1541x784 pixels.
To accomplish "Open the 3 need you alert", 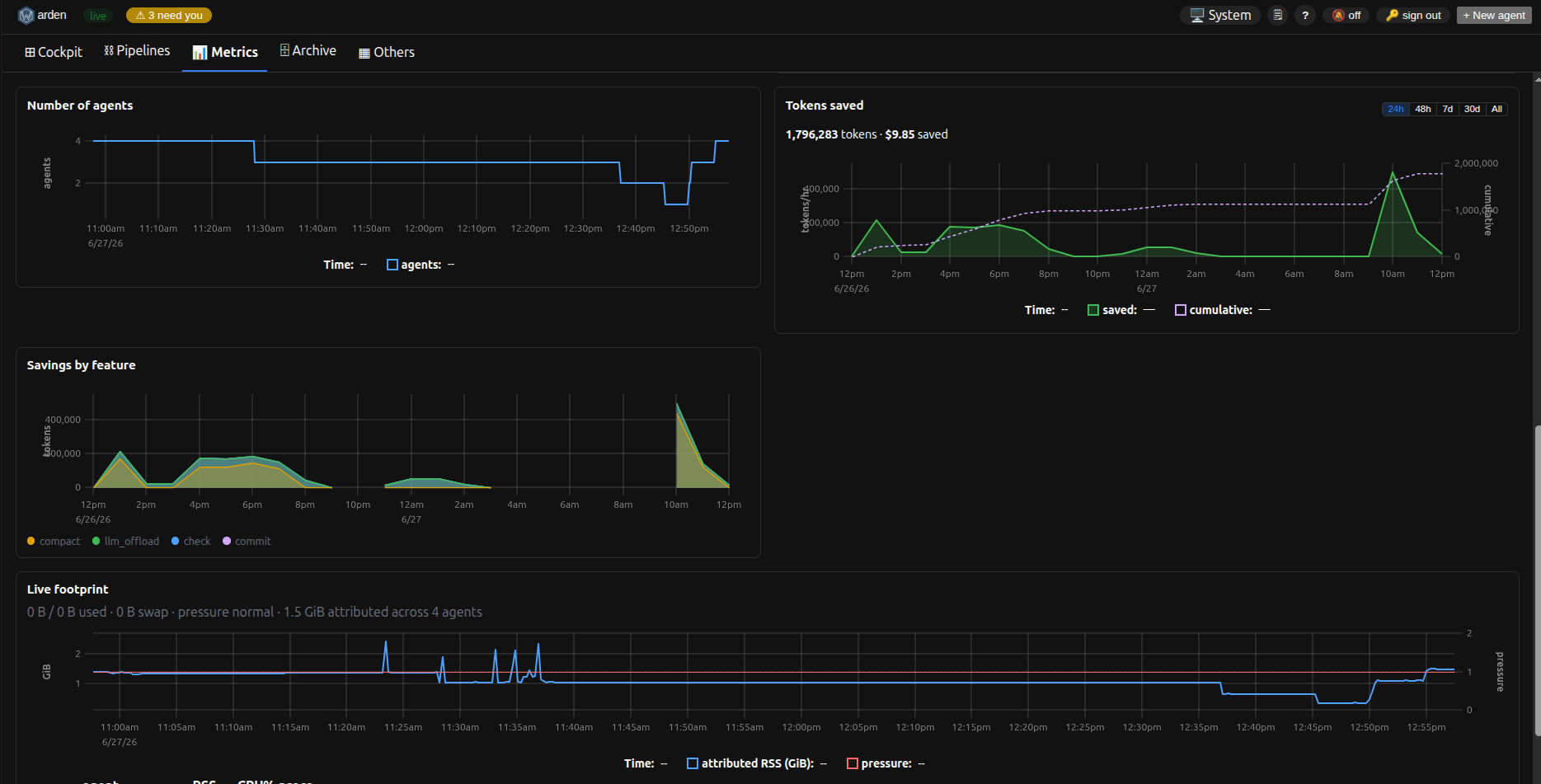I will 169,15.
